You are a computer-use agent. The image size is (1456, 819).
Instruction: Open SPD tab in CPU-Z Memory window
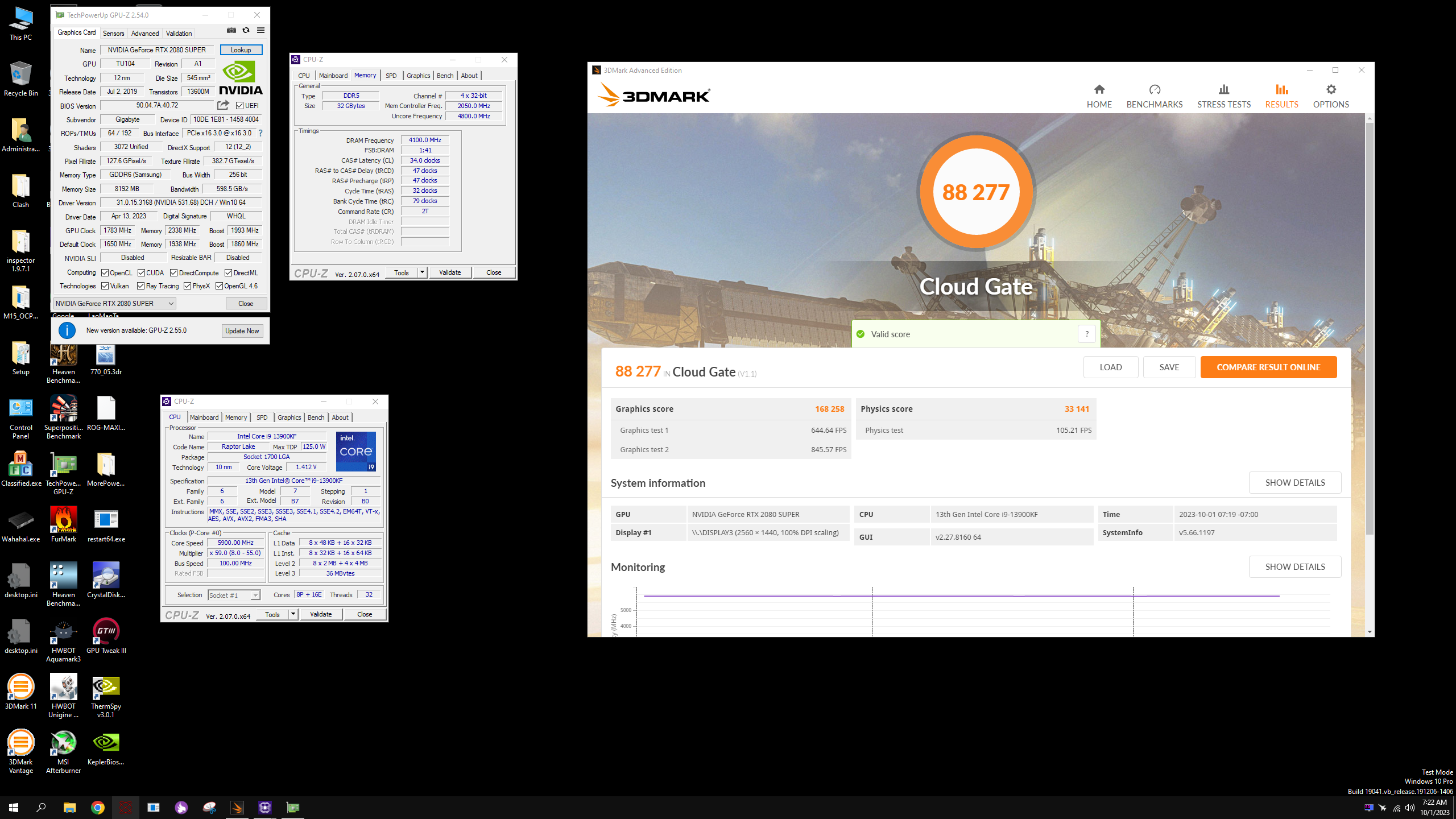391,76
